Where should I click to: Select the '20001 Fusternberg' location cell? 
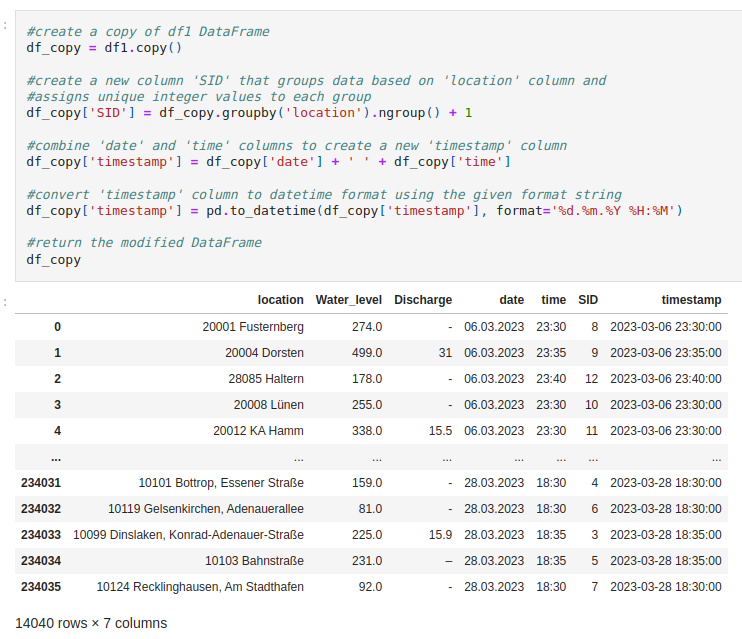coord(252,327)
